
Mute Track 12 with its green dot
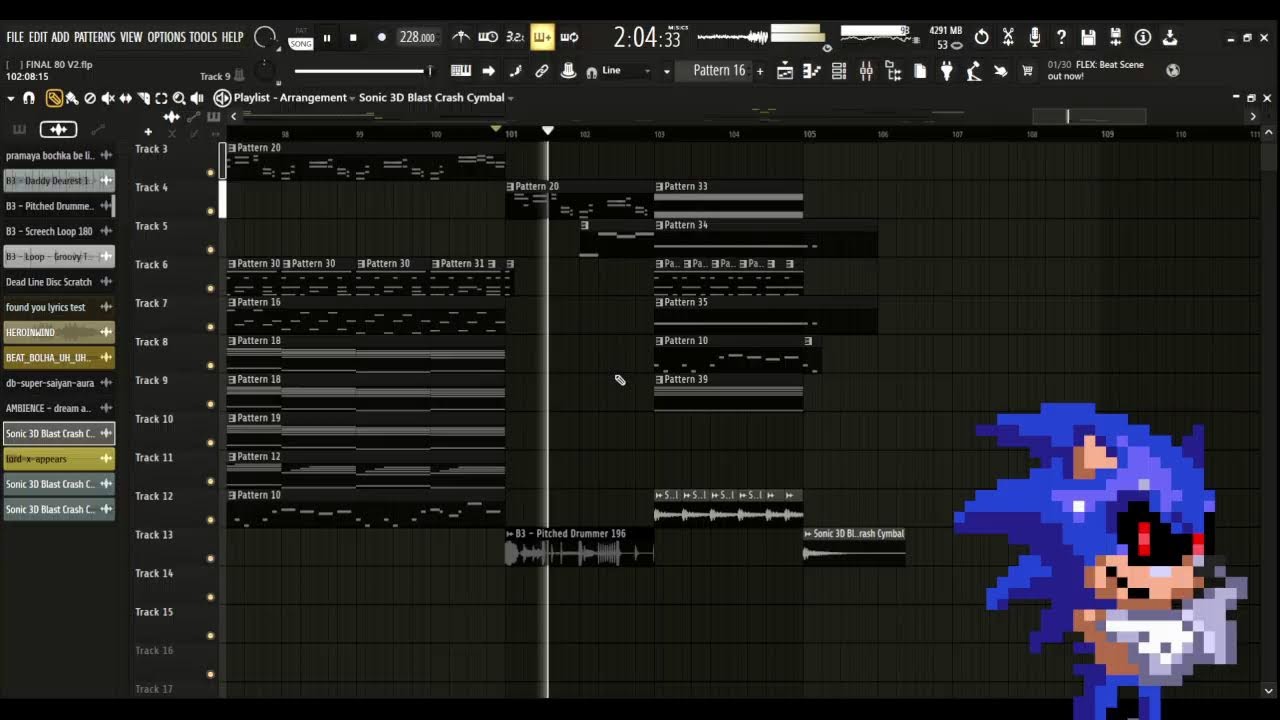tap(210, 520)
